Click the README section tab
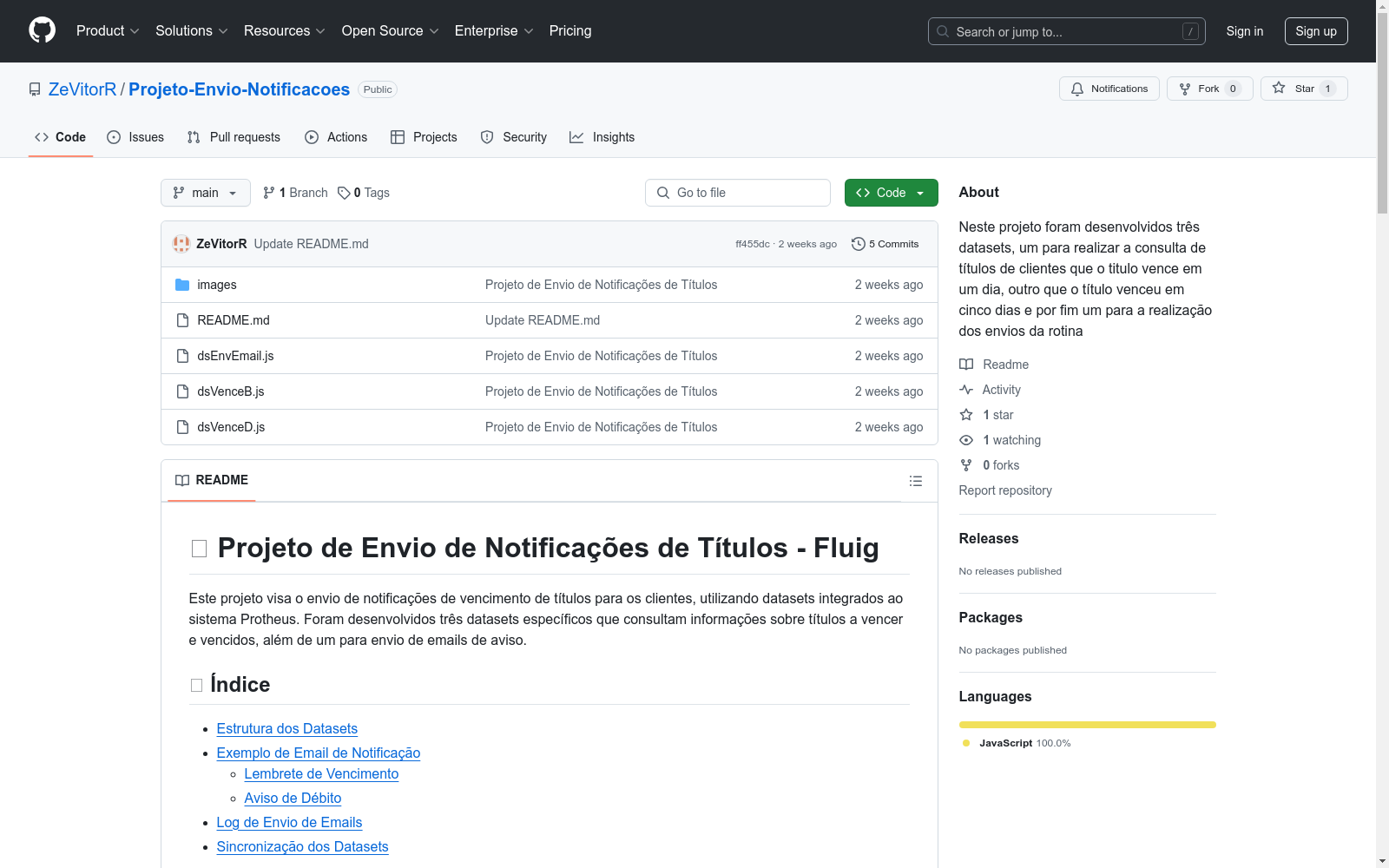This screenshot has width=1389, height=868. (x=212, y=480)
